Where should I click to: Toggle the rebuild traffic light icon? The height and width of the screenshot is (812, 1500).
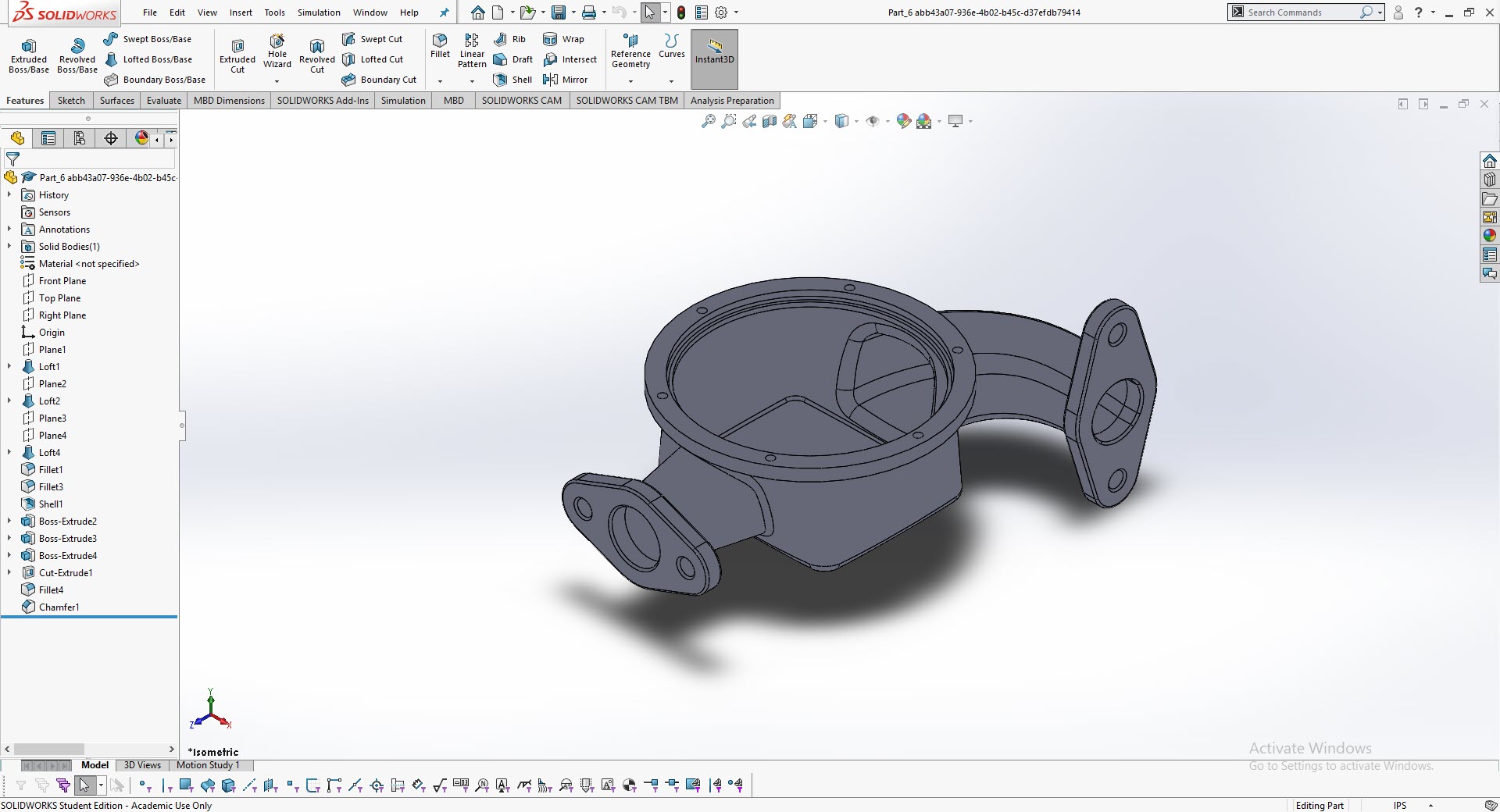click(681, 12)
